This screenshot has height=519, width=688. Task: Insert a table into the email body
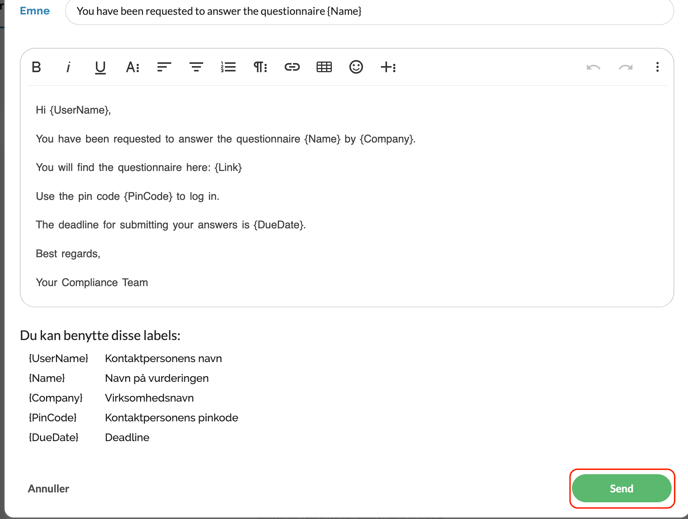(x=324, y=67)
